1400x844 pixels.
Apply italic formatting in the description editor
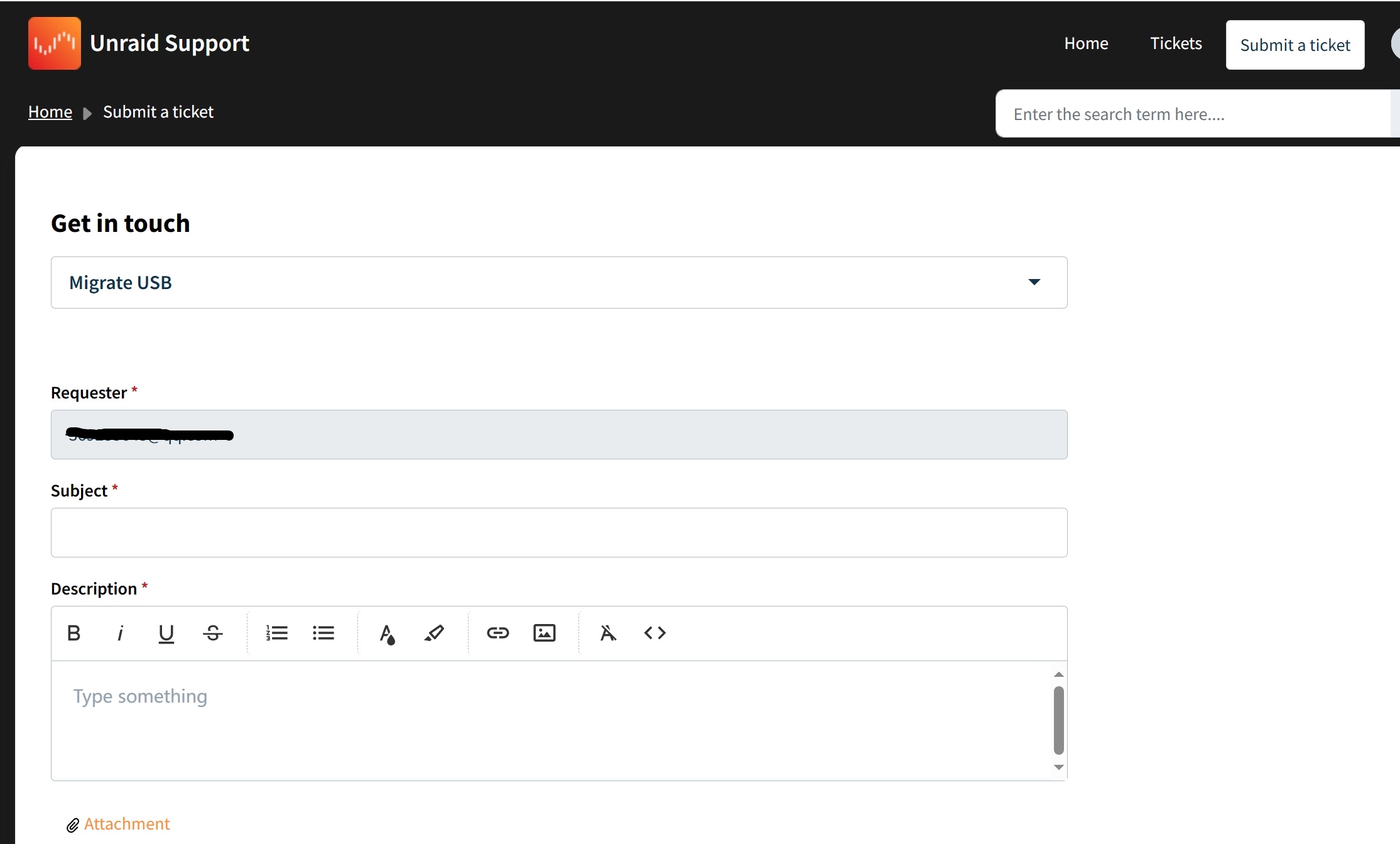[120, 633]
